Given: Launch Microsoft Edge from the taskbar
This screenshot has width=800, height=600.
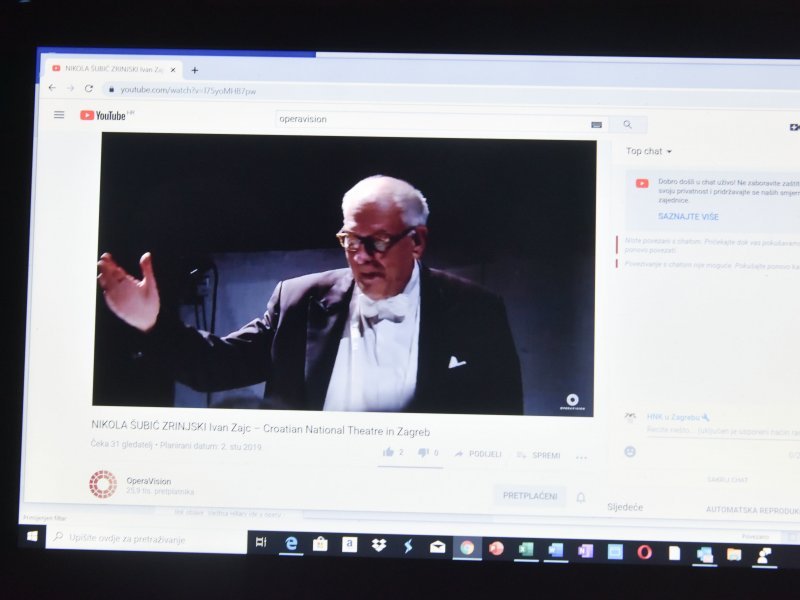Looking at the screenshot, I should 291,543.
